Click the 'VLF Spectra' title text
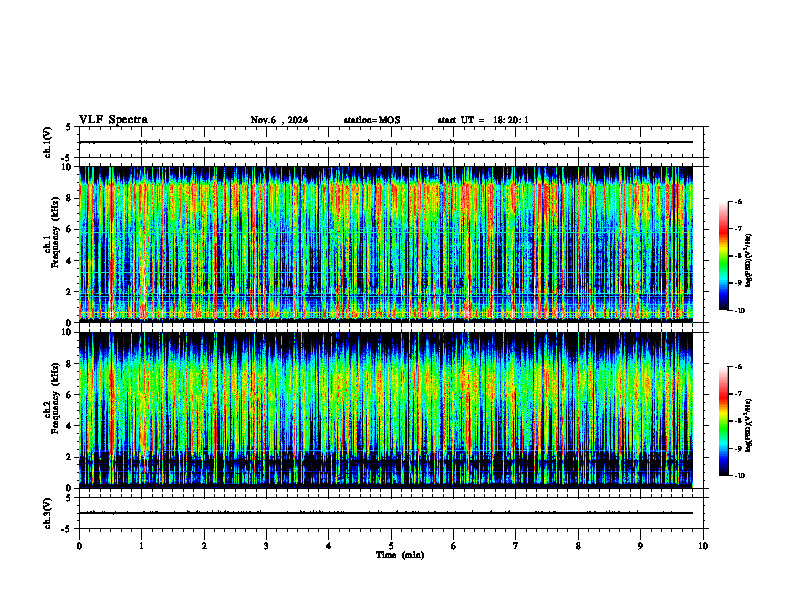The image size is (792, 612). click(113, 120)
